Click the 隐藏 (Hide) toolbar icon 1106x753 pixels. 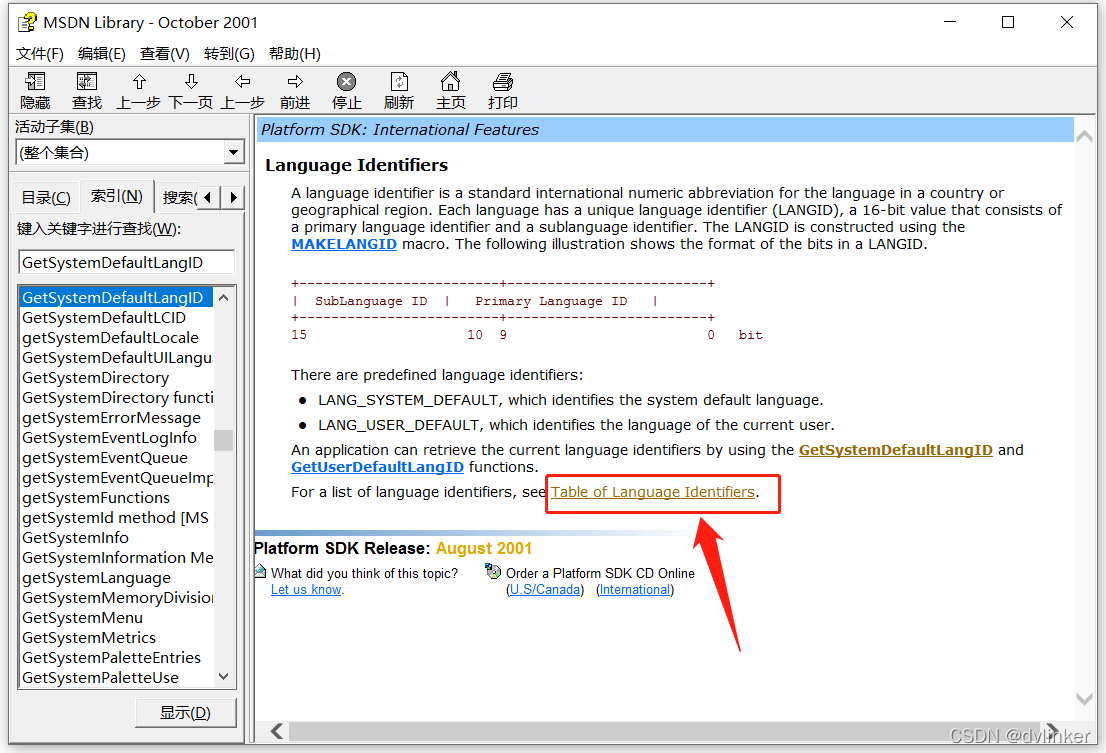click(x=35, y=82)
